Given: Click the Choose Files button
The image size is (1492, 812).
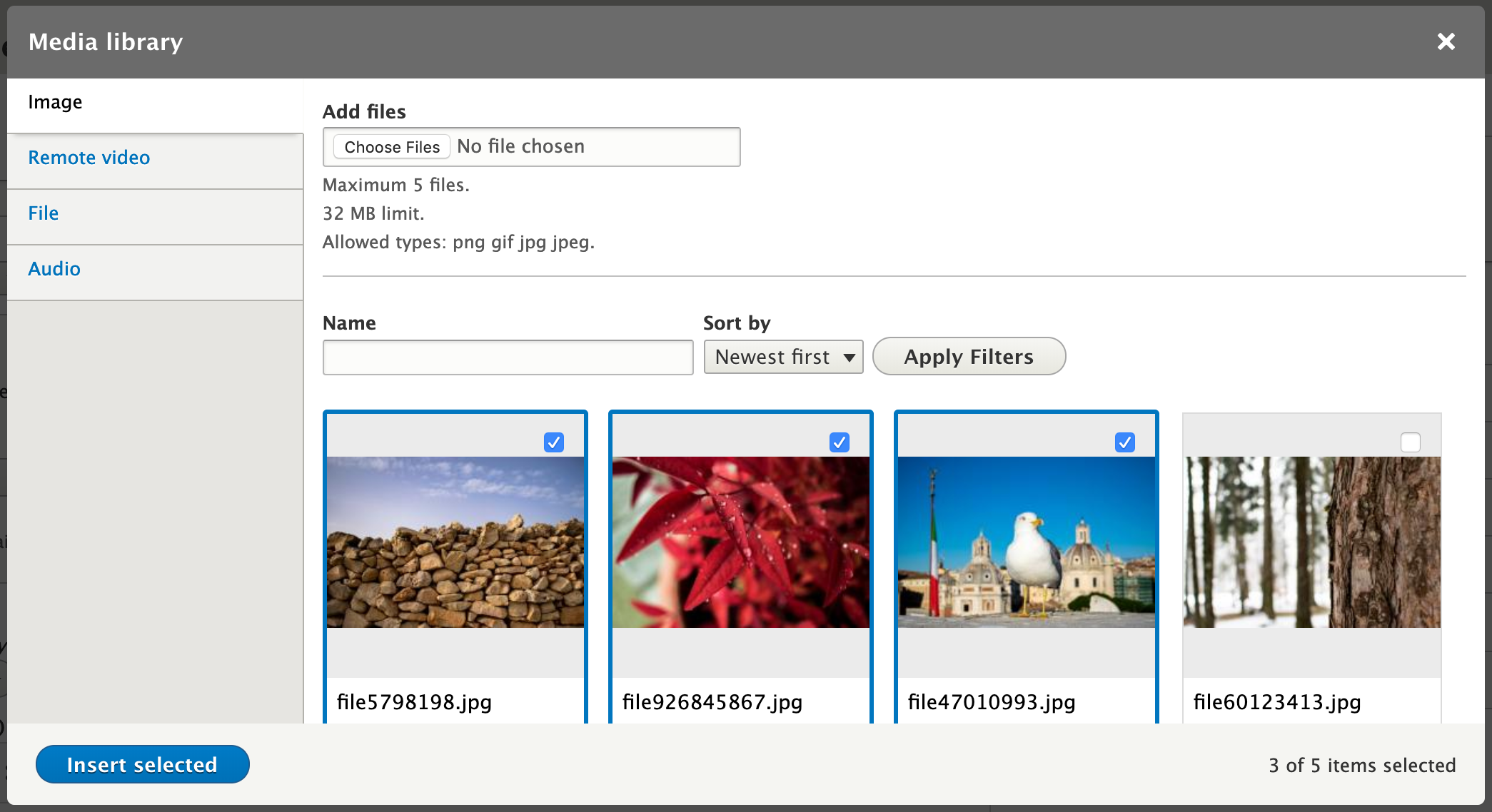Looking at the screenshot, I should (391, 146).
